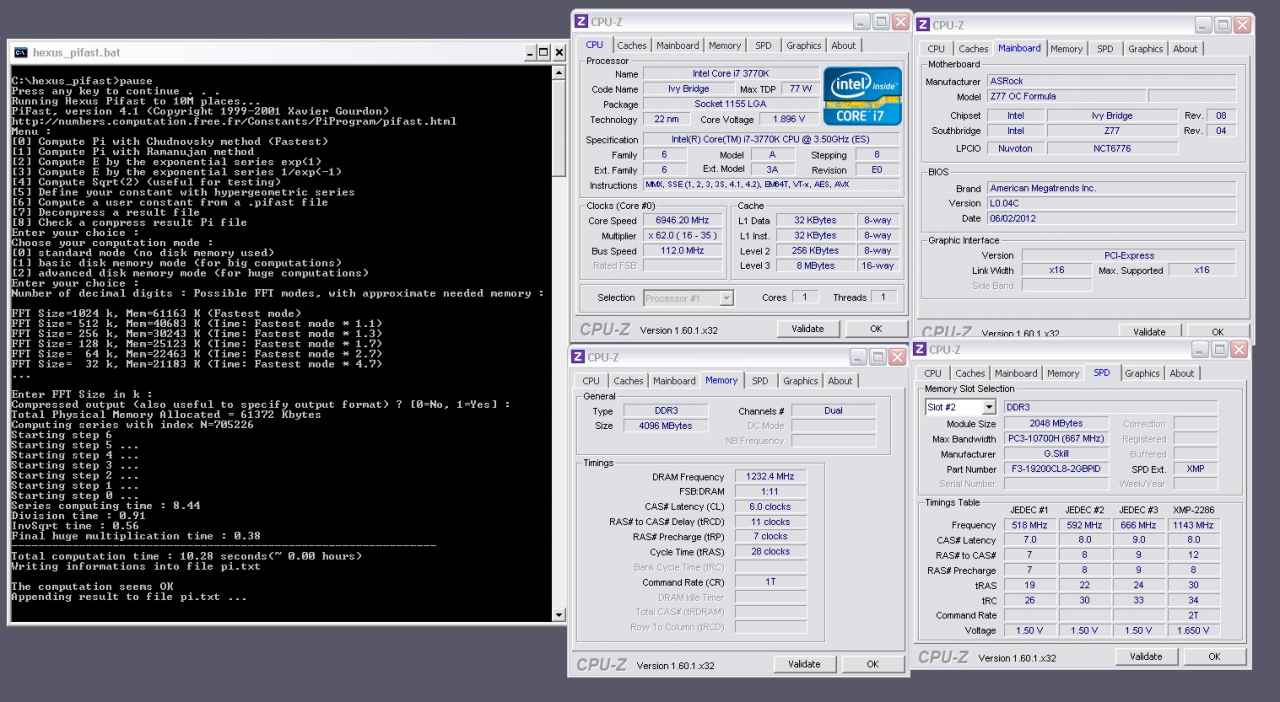The width and height of the screenshot is (1280, 702).
Task: Click the Level 3 cache value 8 MBytes
Action: pos(815,266)
